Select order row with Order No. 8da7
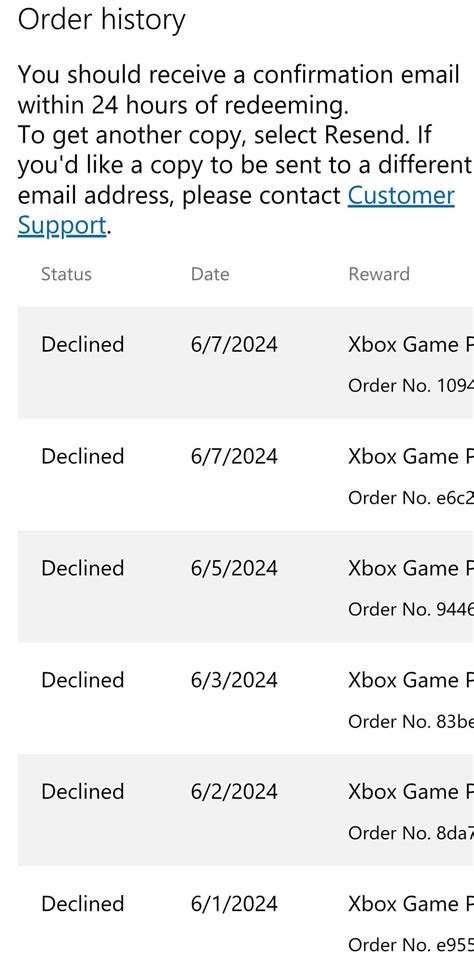 coord(246,810)
